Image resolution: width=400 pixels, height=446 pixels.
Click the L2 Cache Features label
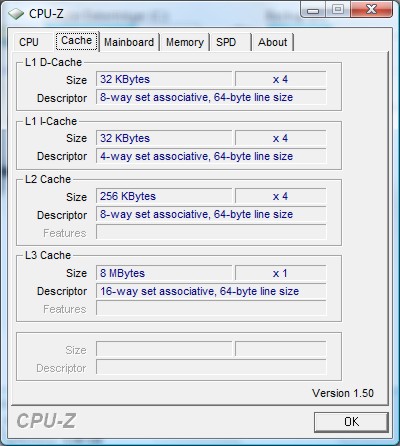pyautogui.click(x=65, y=233)
